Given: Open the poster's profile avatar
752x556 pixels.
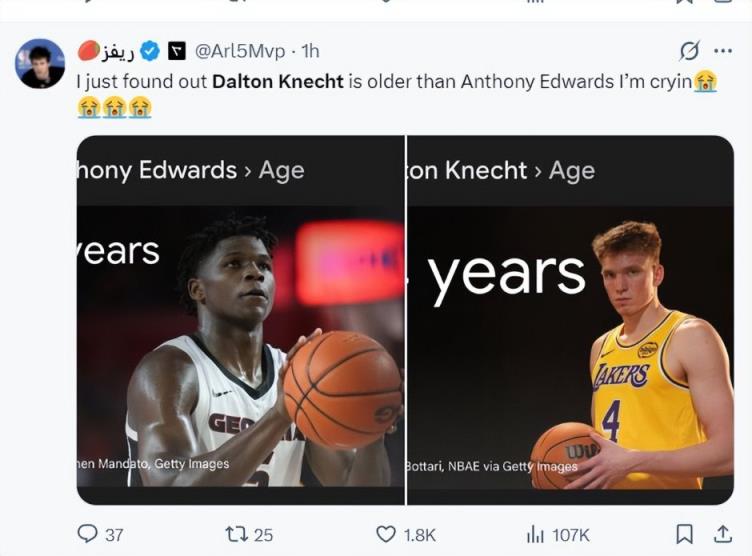Looking at the screenshot, I should tap(40, 63).
